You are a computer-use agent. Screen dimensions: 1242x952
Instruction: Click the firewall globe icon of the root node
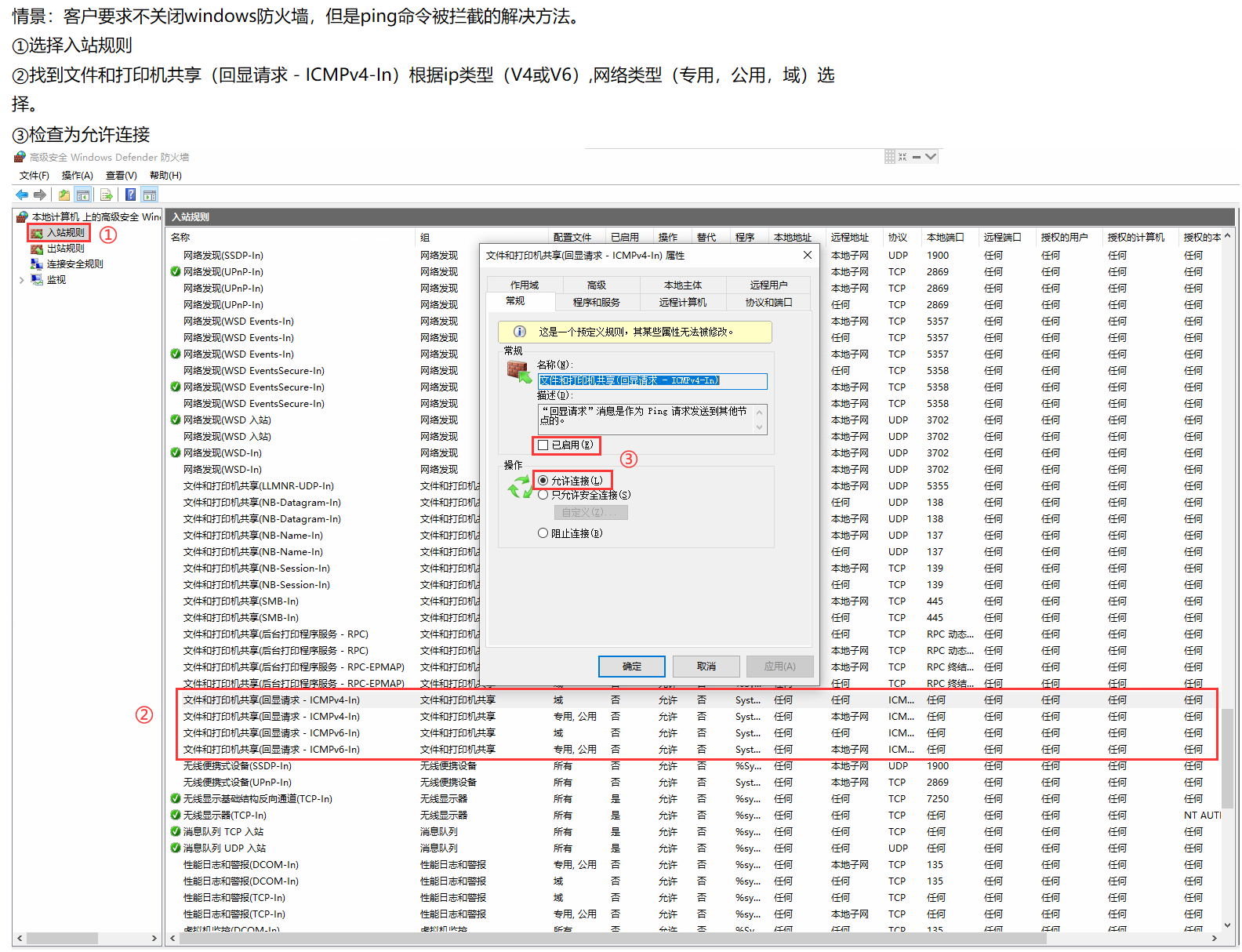point(22,217)
